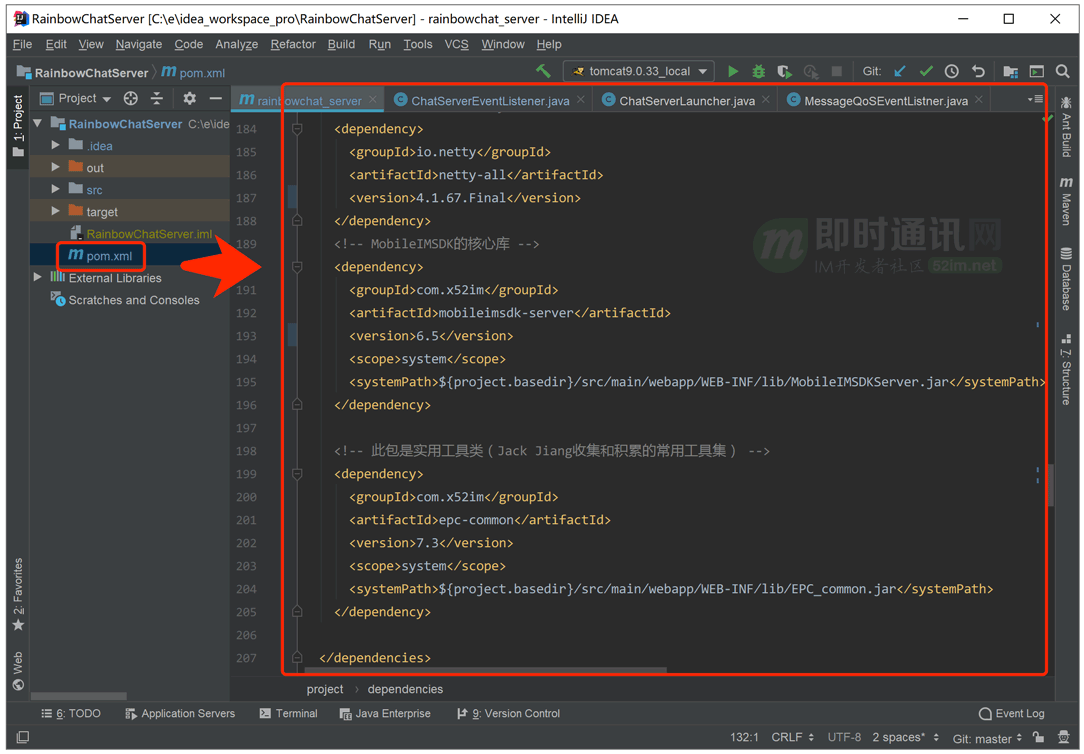Build project with the hammer icon
1084x754 pixels.
544,72
